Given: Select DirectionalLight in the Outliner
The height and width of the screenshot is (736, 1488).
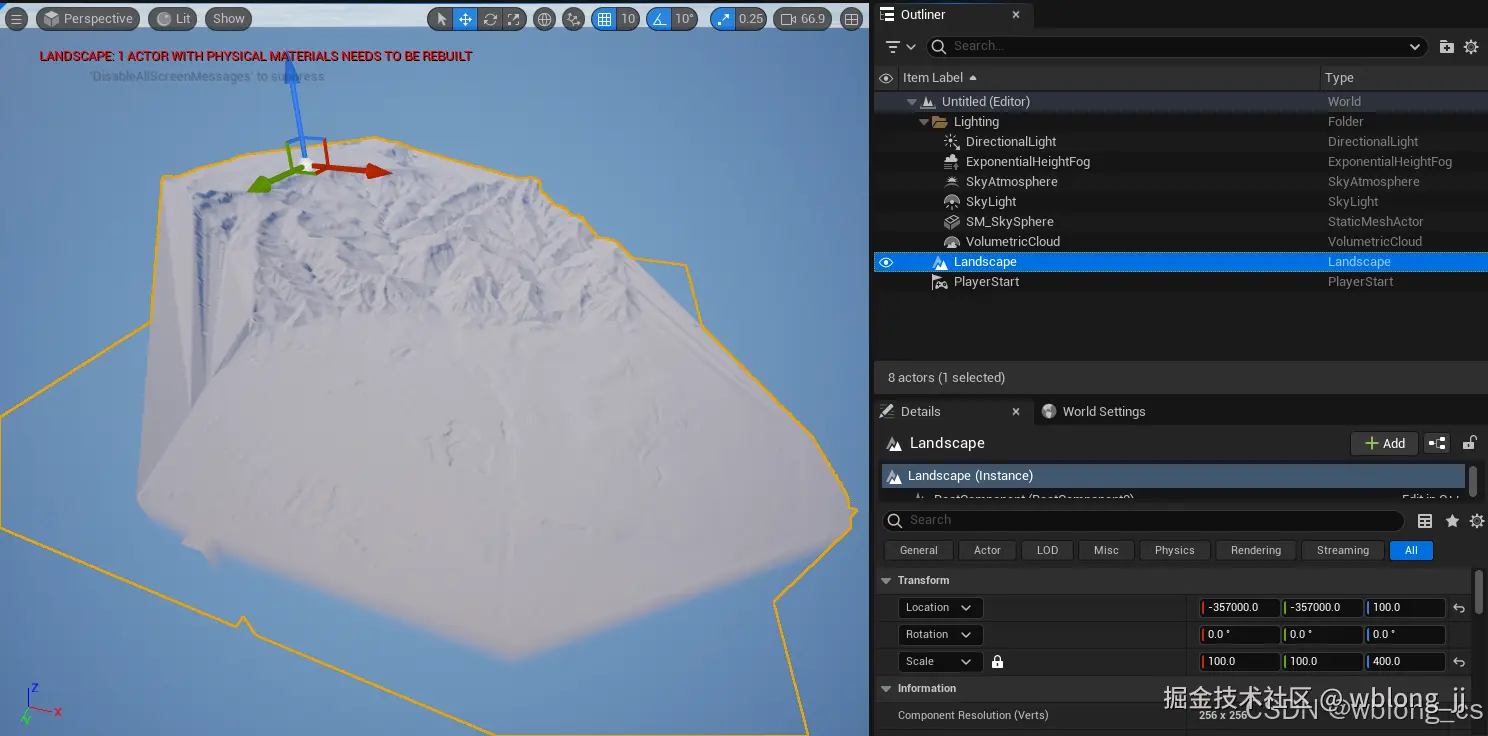Looking at the screenshot, I should (x=1011, y=142).
